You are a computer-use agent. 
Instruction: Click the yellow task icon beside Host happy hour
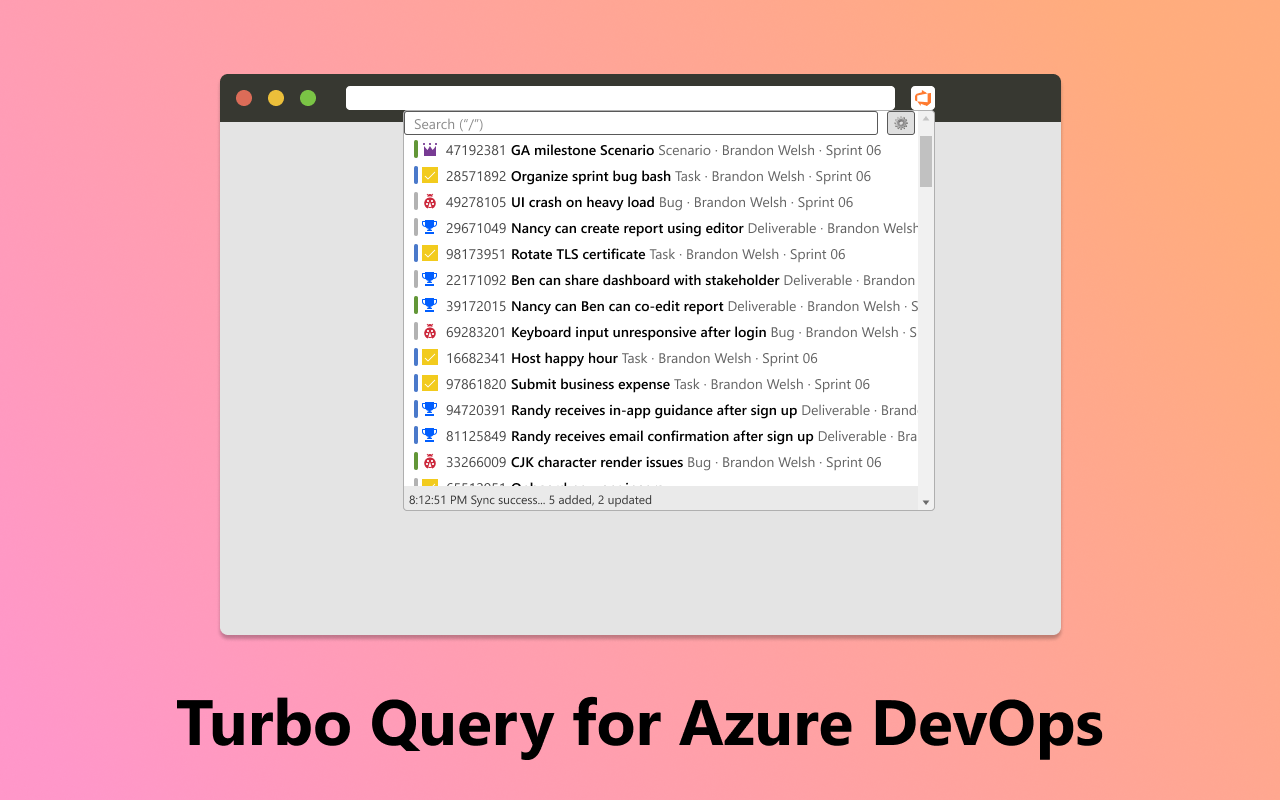(428, 357)
